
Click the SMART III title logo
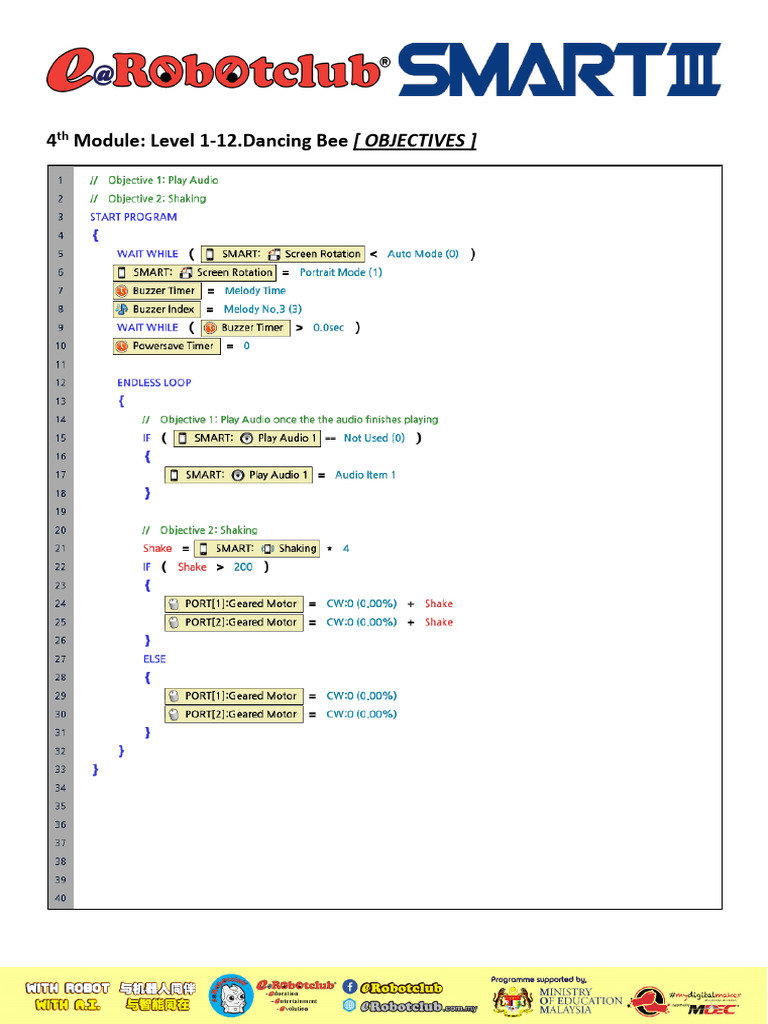point(560,69)
